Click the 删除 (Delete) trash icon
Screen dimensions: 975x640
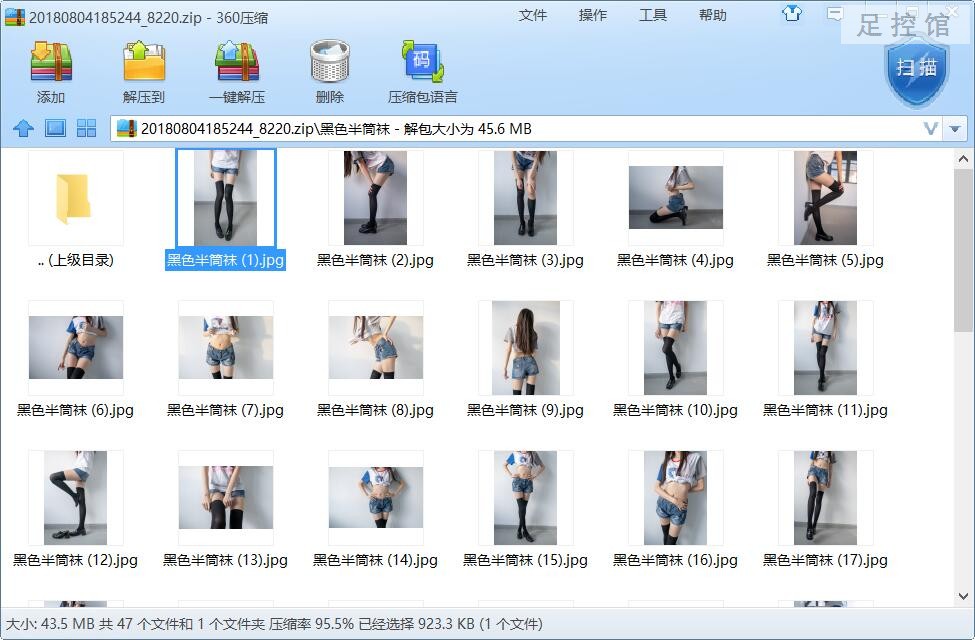pos(330,62)
